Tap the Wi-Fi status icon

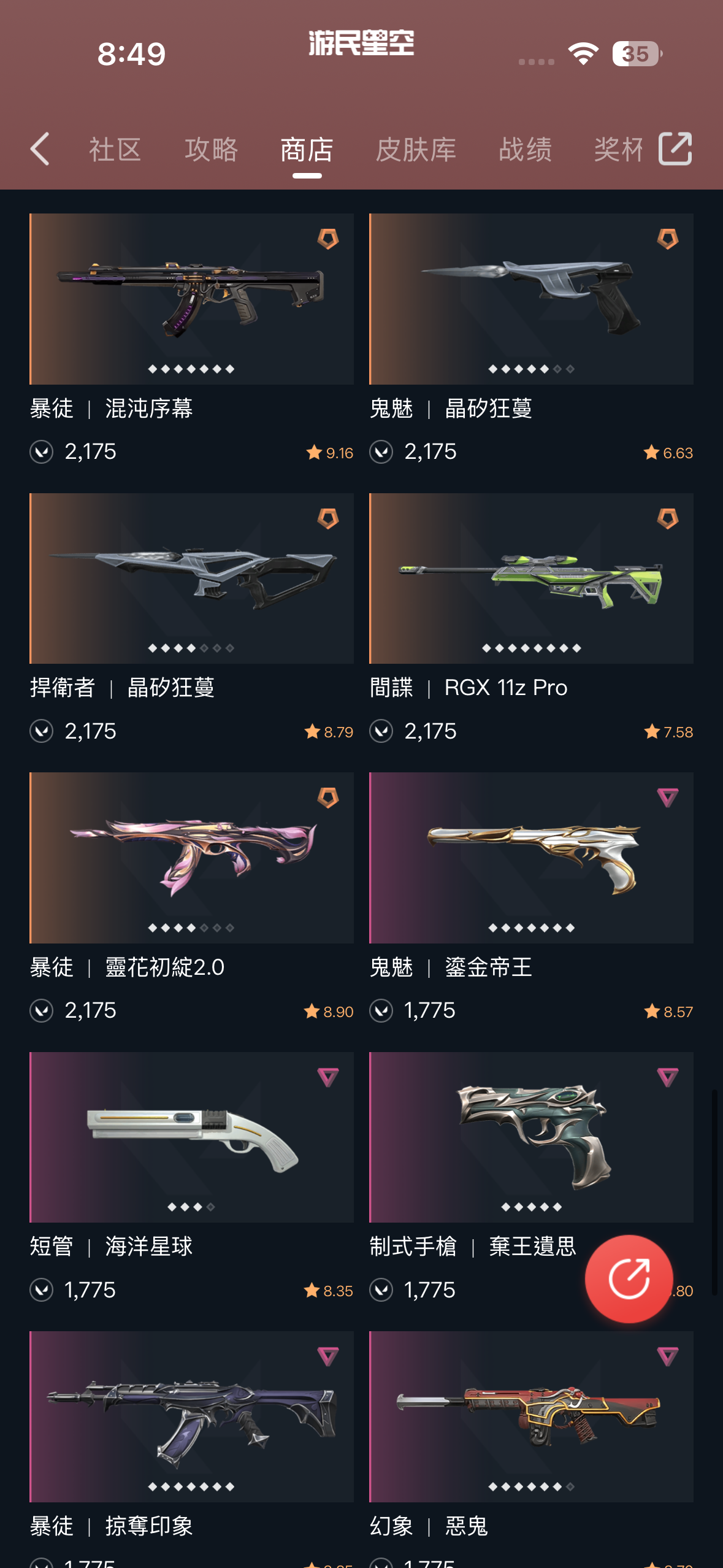(583, 54)
